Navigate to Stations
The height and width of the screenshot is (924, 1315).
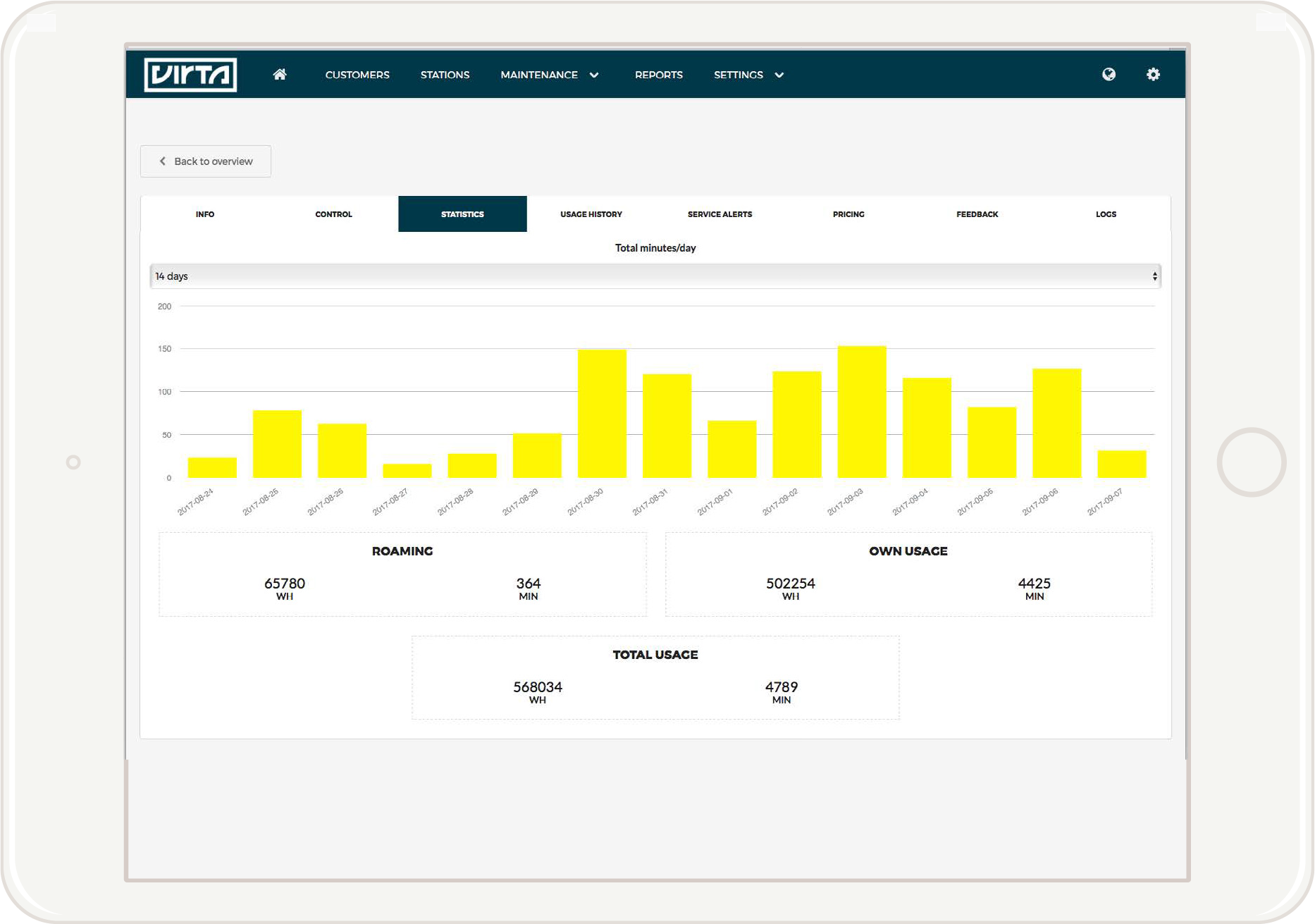[445, 75]
